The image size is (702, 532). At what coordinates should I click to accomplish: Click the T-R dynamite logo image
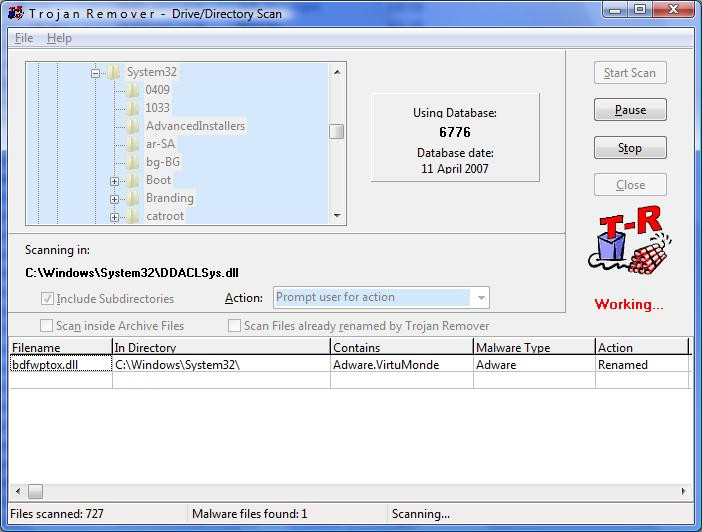[x=629, y=240]
